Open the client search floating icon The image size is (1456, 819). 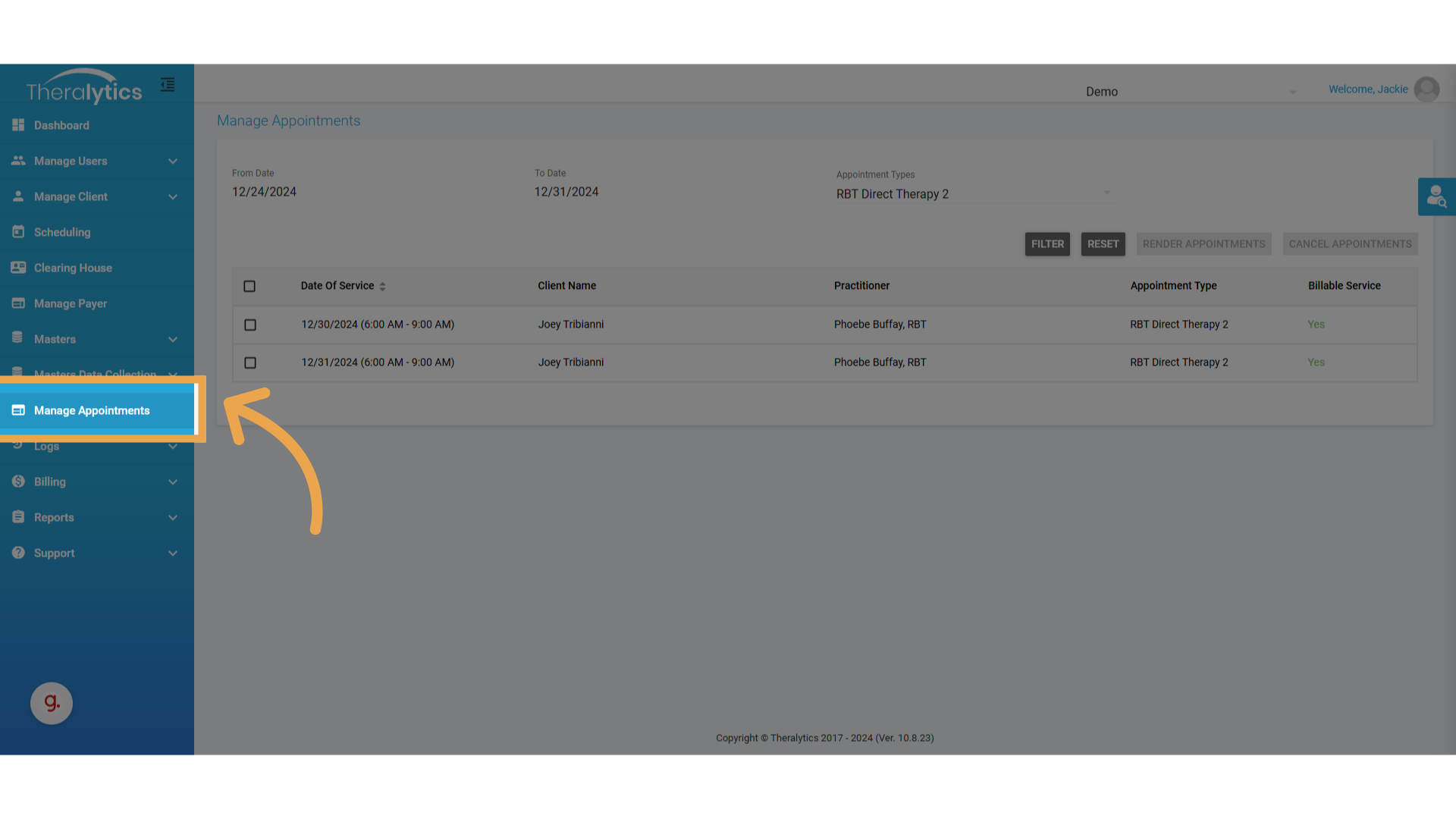[1436, 197]
